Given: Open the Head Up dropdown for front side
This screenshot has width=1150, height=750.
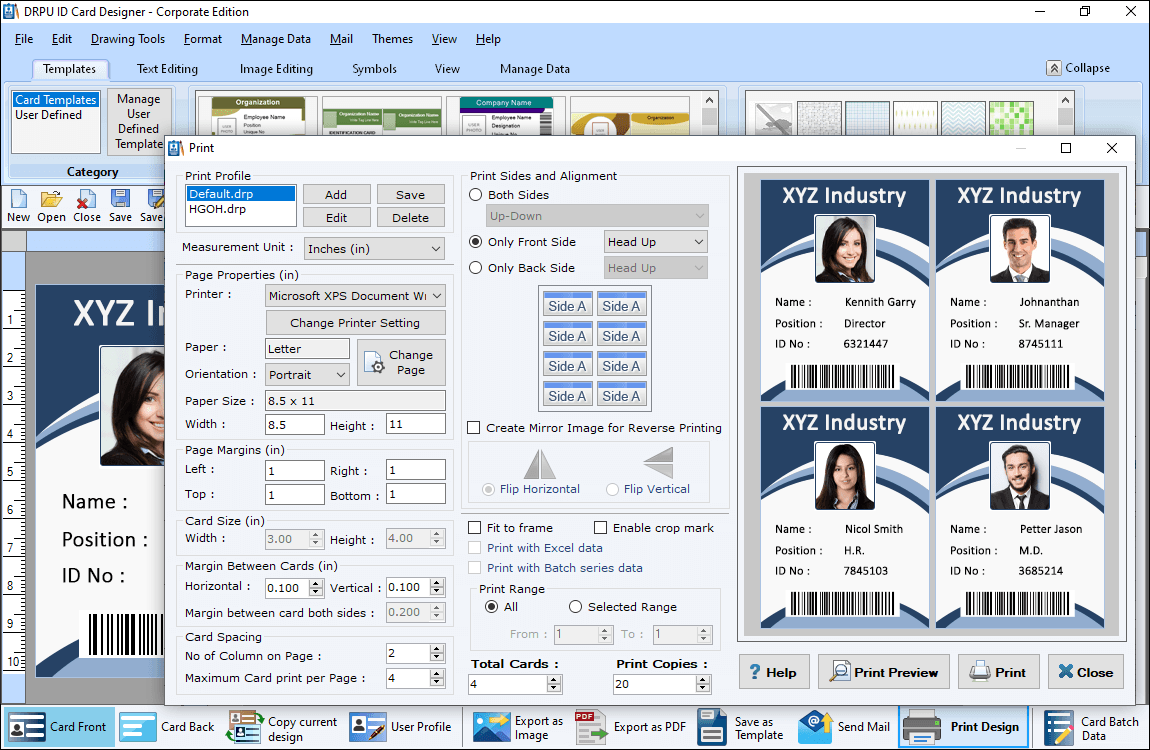Looking at the screenshot, I should pyautogui.click(x=656, y=242).
